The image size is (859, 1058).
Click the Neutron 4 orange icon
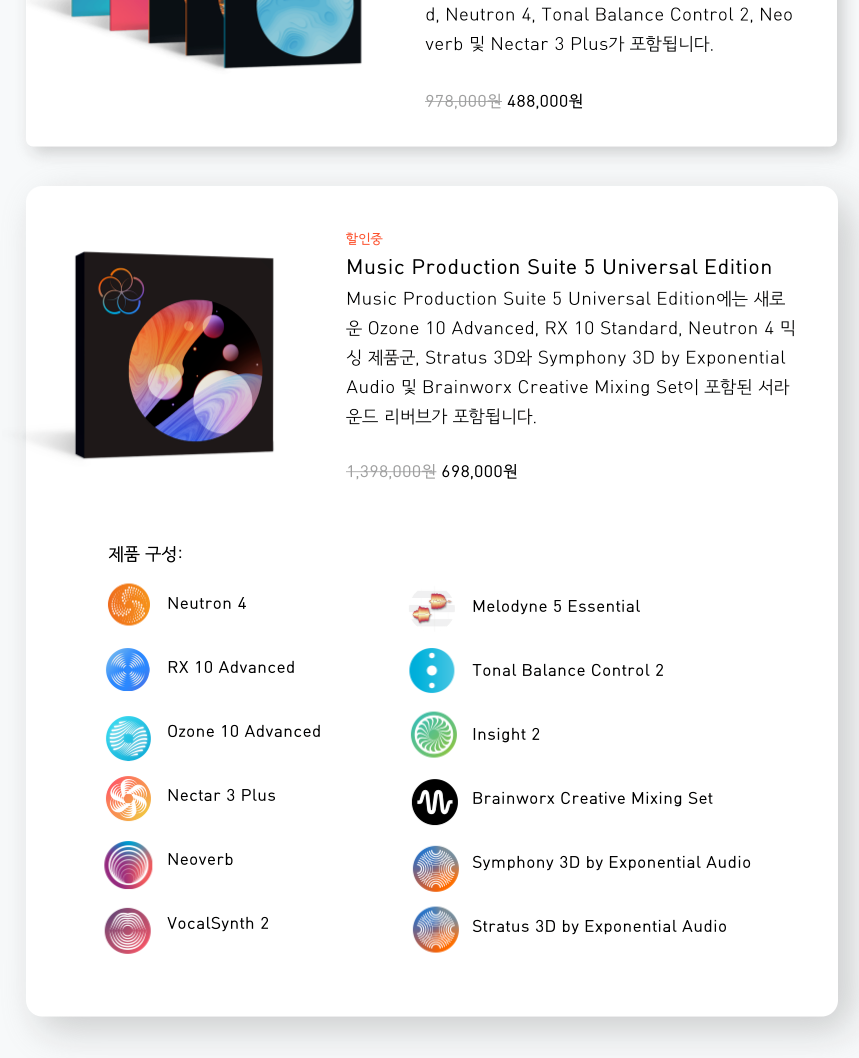128,604
